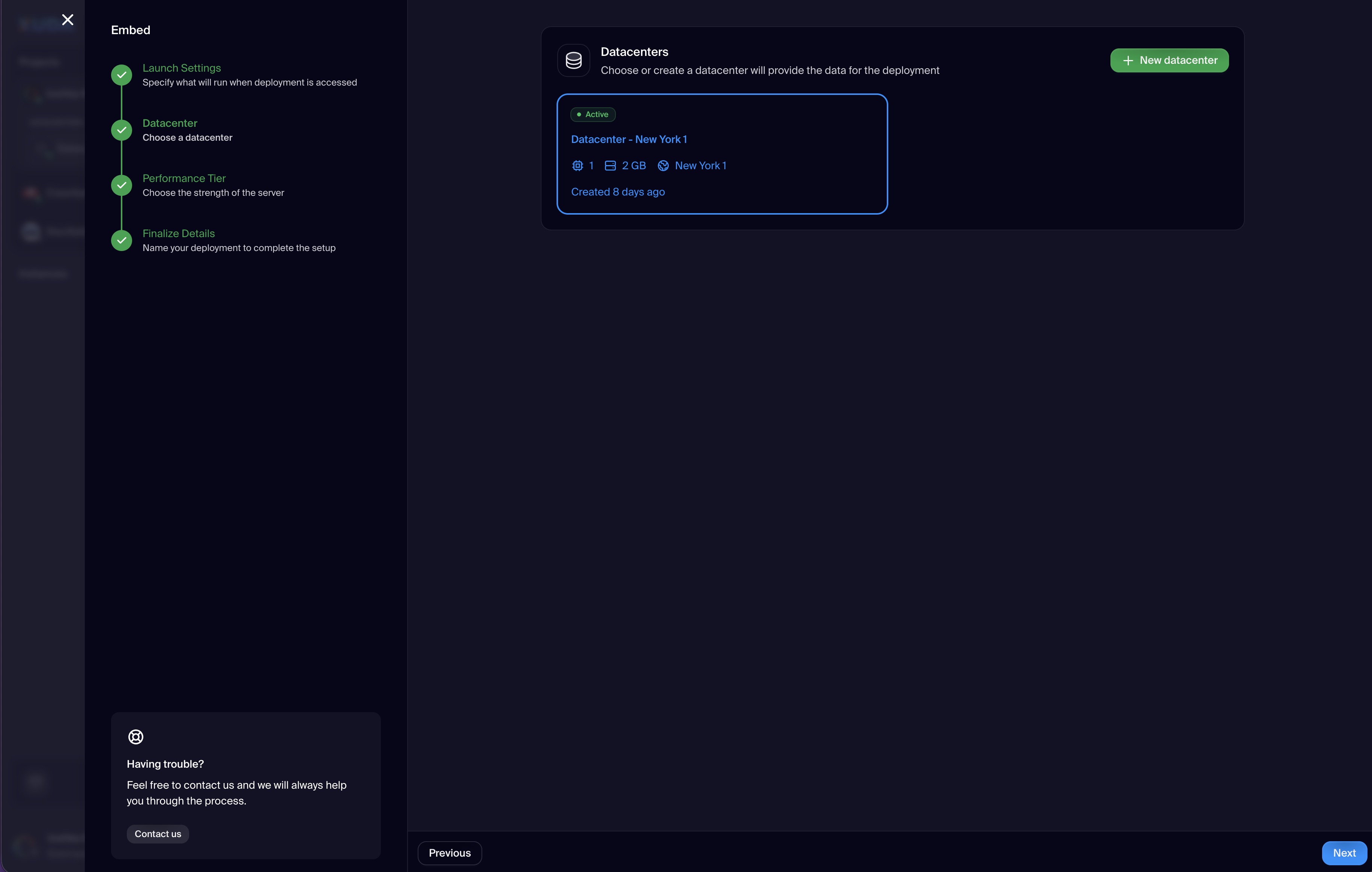
Task: Click the Active status badge
Action: click(593, 114)
